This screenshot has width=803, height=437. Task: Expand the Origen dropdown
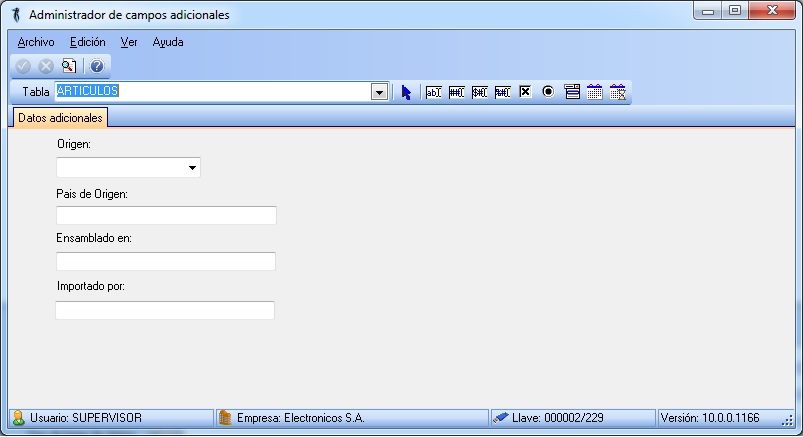[192, 168]
